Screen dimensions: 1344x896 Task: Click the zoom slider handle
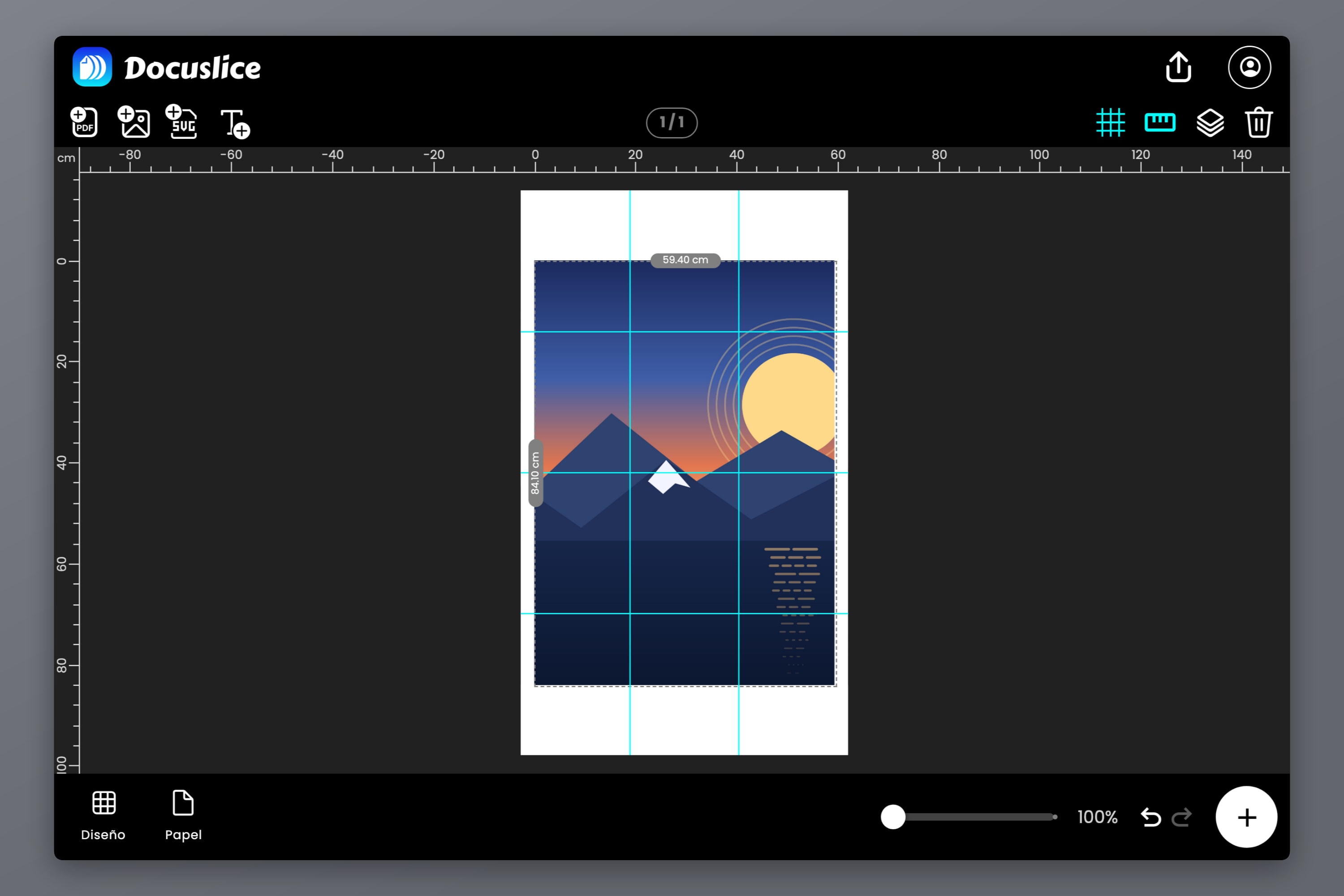click(893, 817)
